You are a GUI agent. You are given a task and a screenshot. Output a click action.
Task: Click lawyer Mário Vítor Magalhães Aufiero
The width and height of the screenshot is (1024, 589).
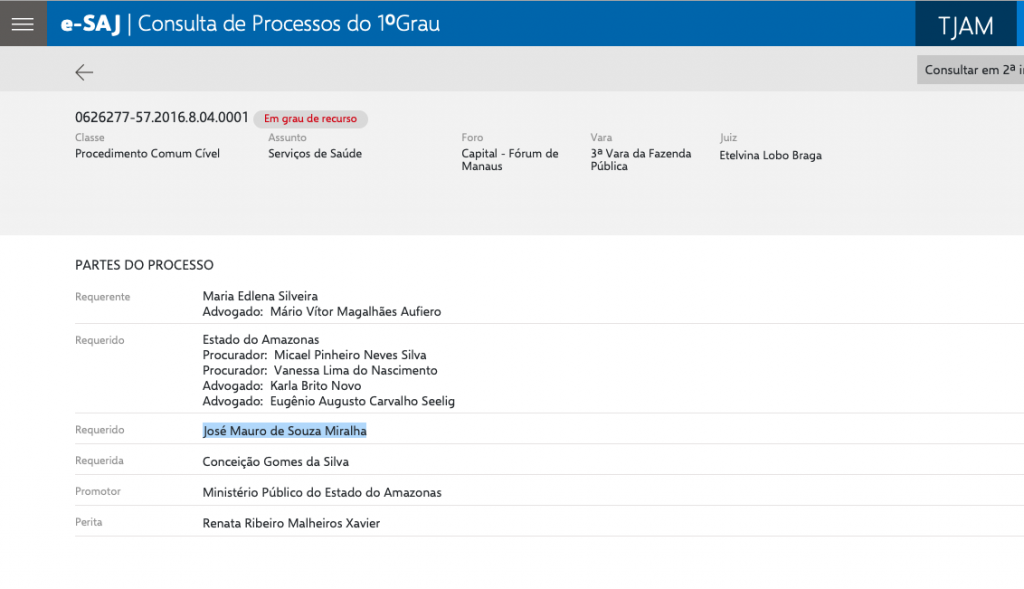click(355, 312)
